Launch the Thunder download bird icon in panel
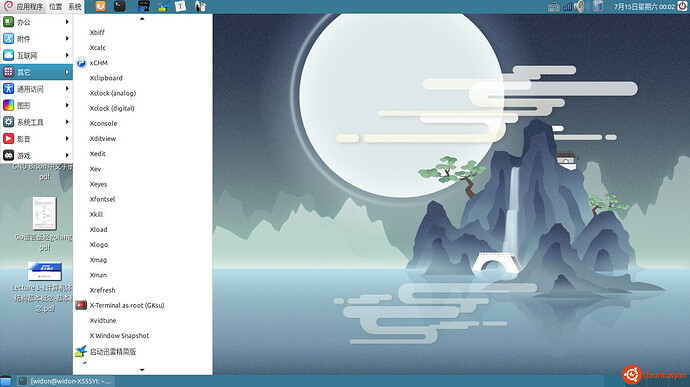The width and height of the screenshot is (690, 387). [x=163, y=6]
